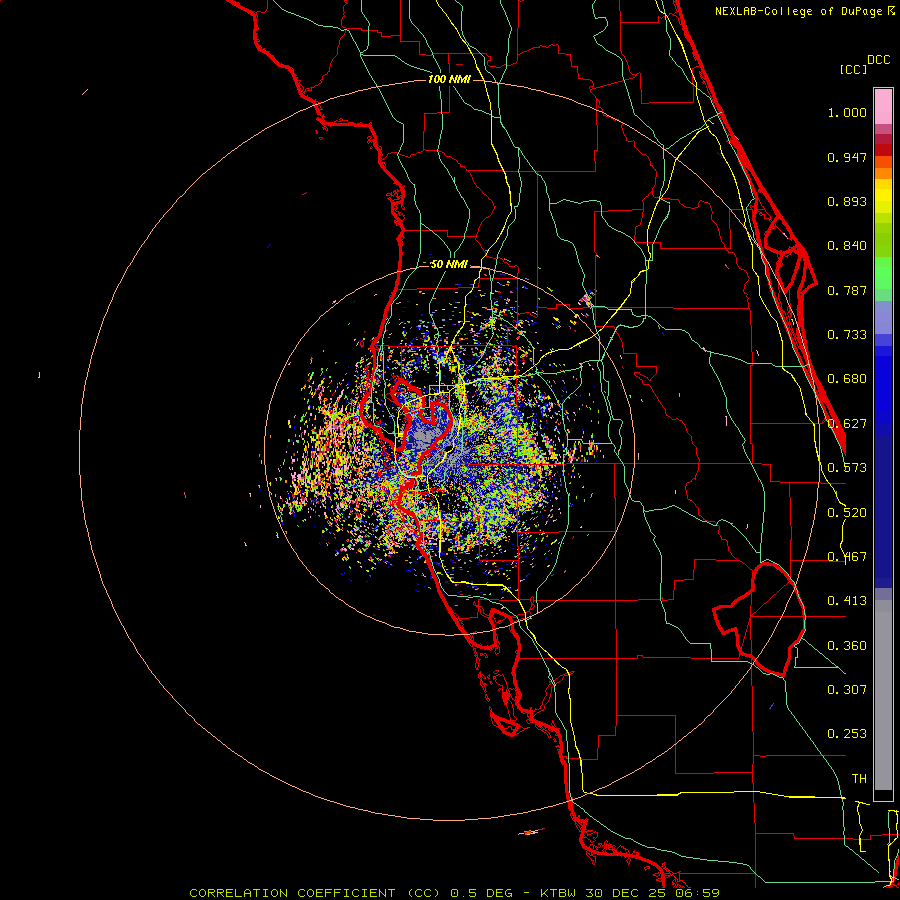Image resolution: width=900 pixels, height=900 pixels.
Task: Click the KTBW station identifier
Action: point(560,893)
